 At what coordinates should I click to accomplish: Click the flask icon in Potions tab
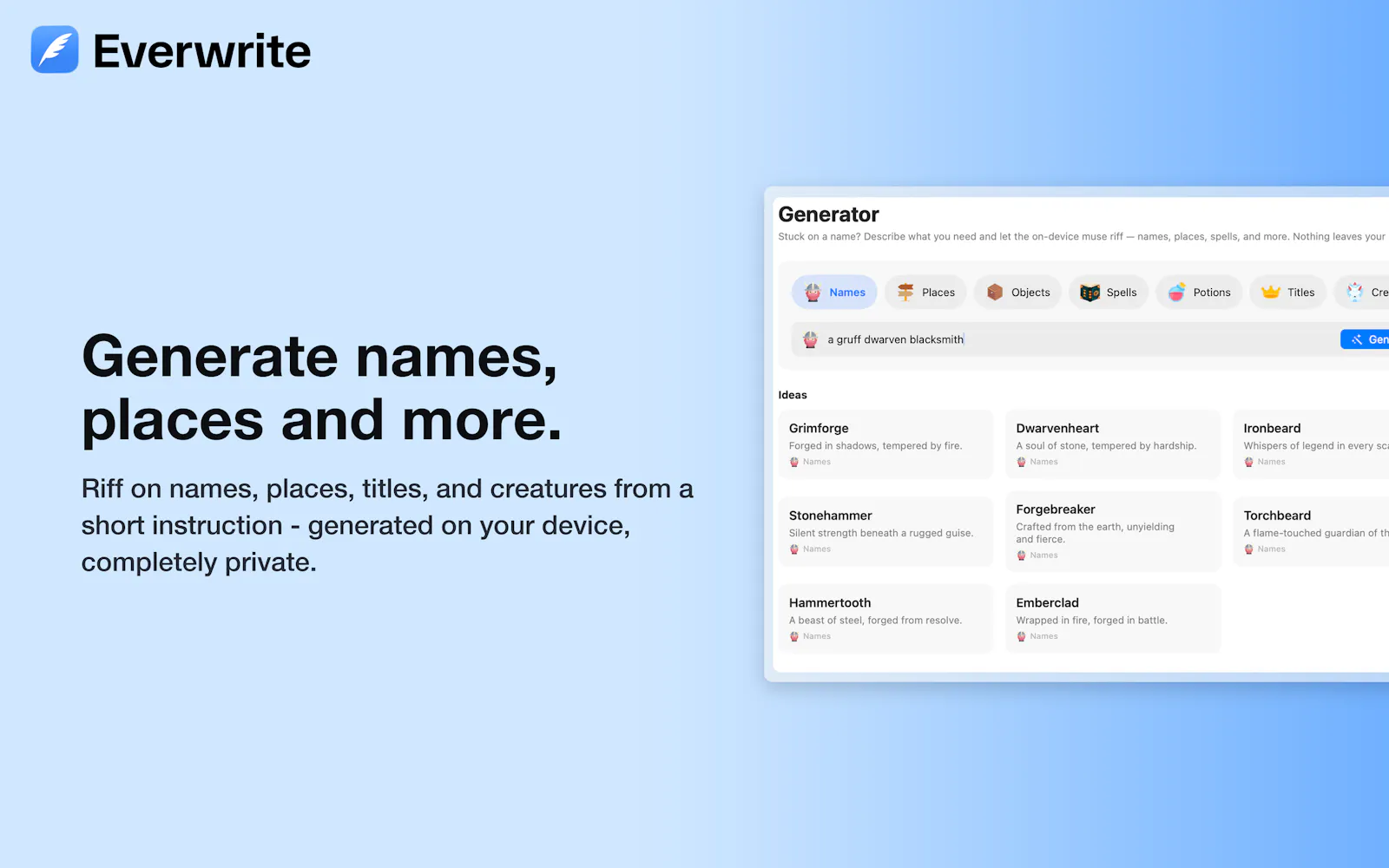1176,293
